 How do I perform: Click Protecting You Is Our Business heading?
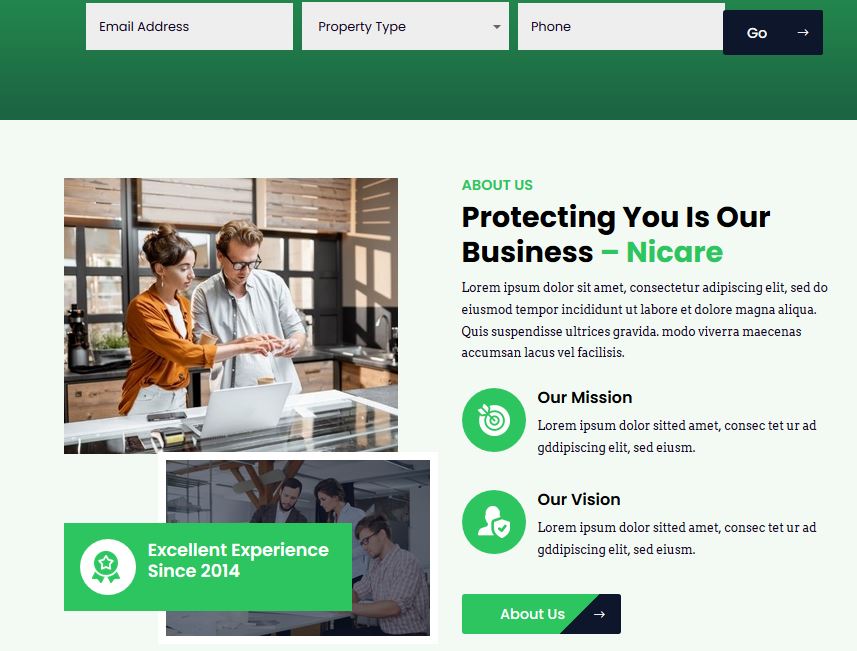point(616,234)
